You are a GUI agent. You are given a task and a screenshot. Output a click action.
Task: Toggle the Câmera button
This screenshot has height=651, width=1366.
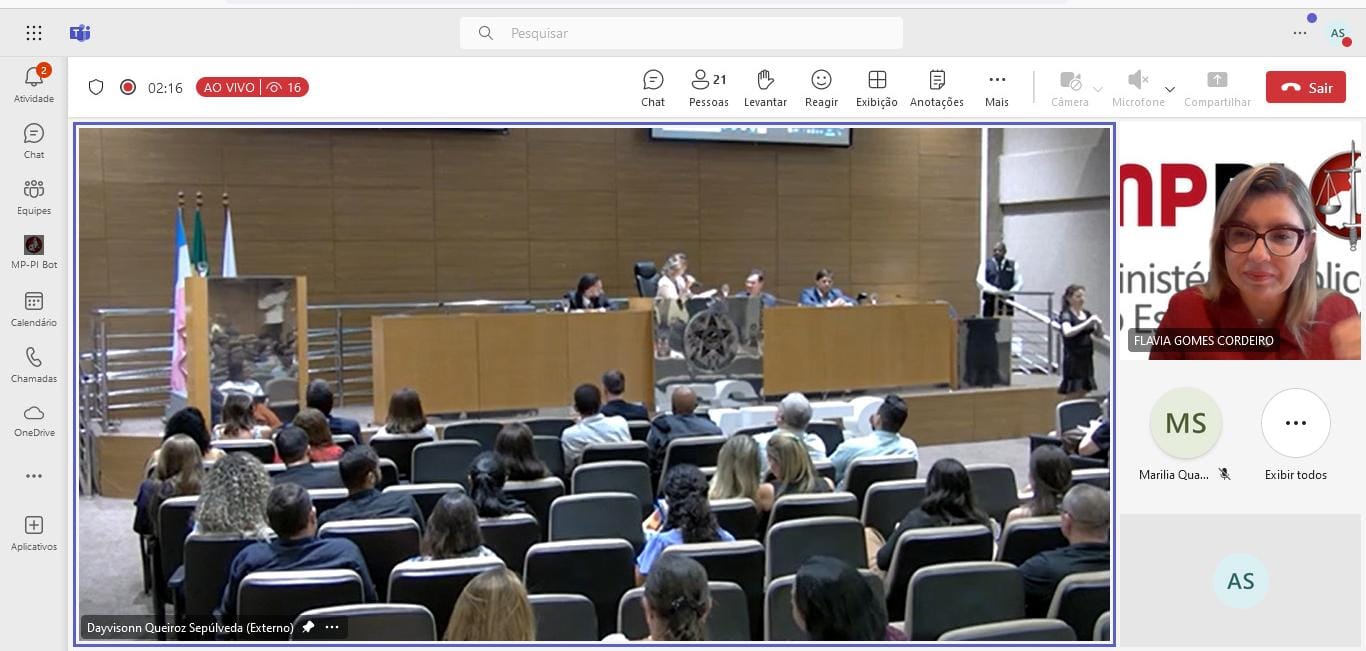coord(1069,88)
